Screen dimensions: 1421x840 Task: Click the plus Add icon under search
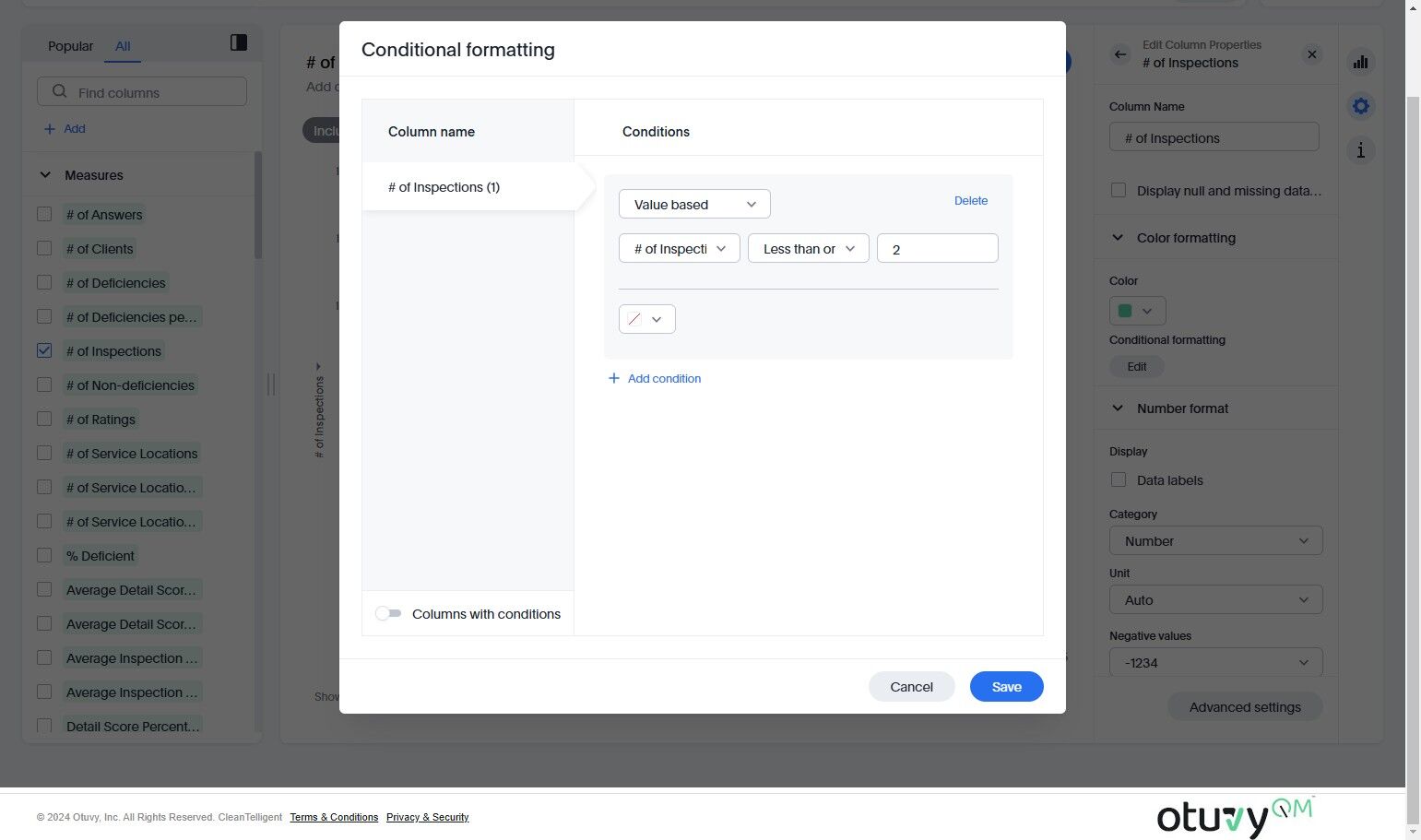point(50,129)
